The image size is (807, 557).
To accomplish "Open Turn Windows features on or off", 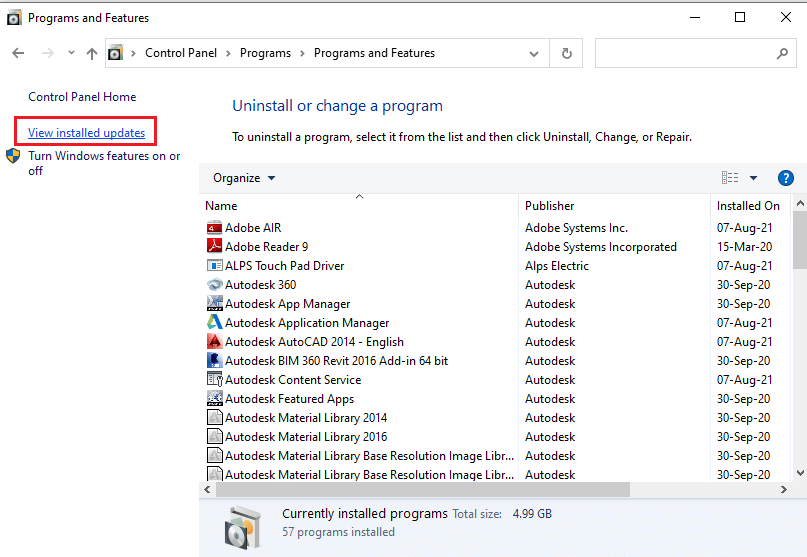I will point(104,163).
